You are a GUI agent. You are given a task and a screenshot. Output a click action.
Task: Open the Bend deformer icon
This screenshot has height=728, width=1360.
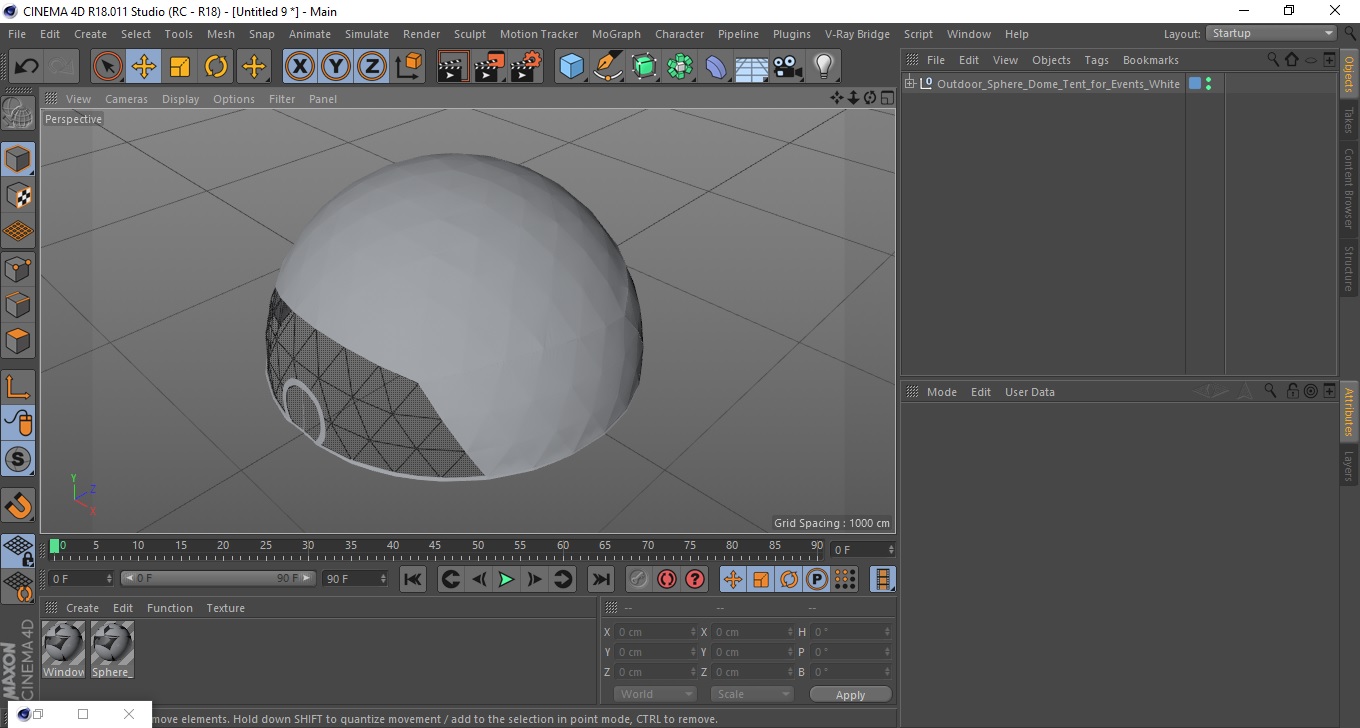(x=716, y=67)
